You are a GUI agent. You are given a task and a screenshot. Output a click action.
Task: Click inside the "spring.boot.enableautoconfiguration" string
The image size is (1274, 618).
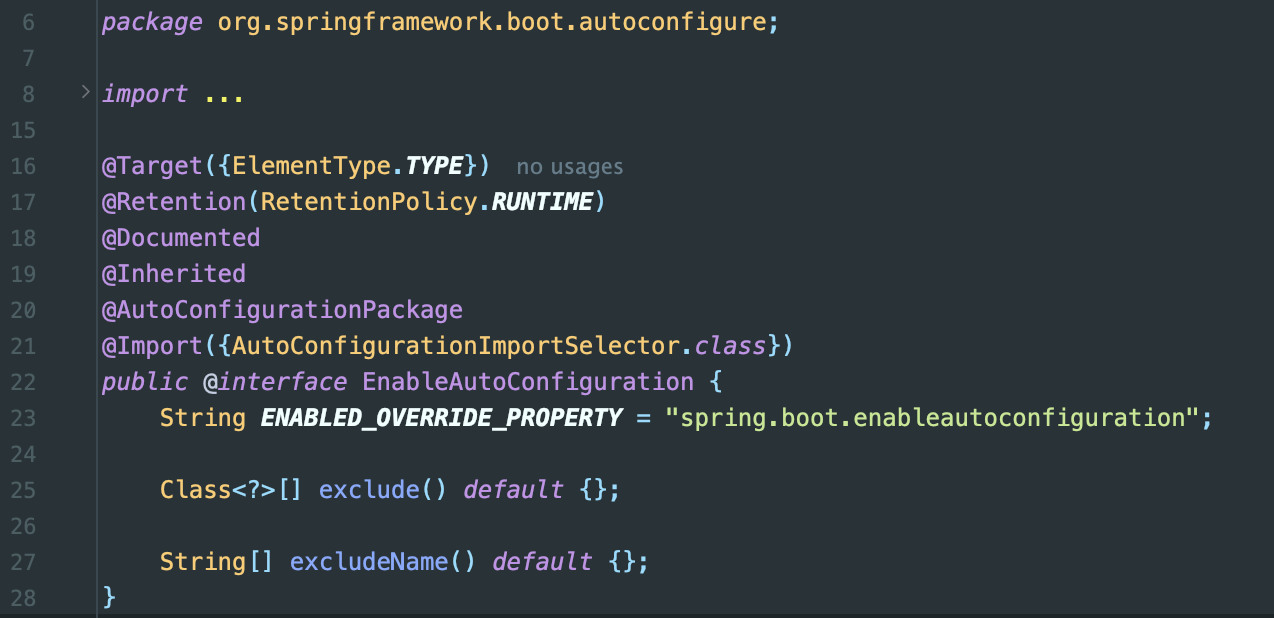click(x=931, y=418)
